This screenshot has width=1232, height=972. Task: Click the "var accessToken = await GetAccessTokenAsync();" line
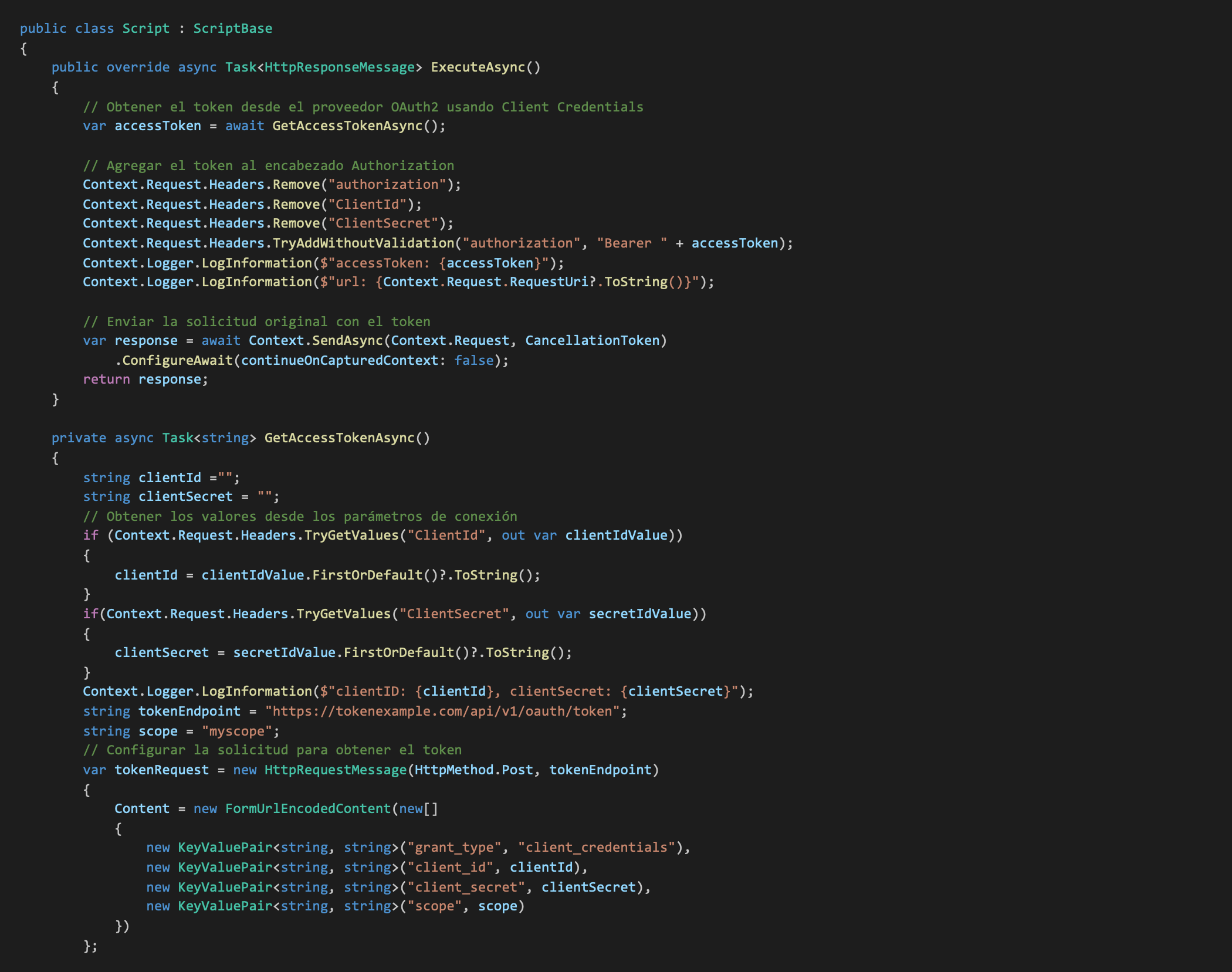[265, 126]
